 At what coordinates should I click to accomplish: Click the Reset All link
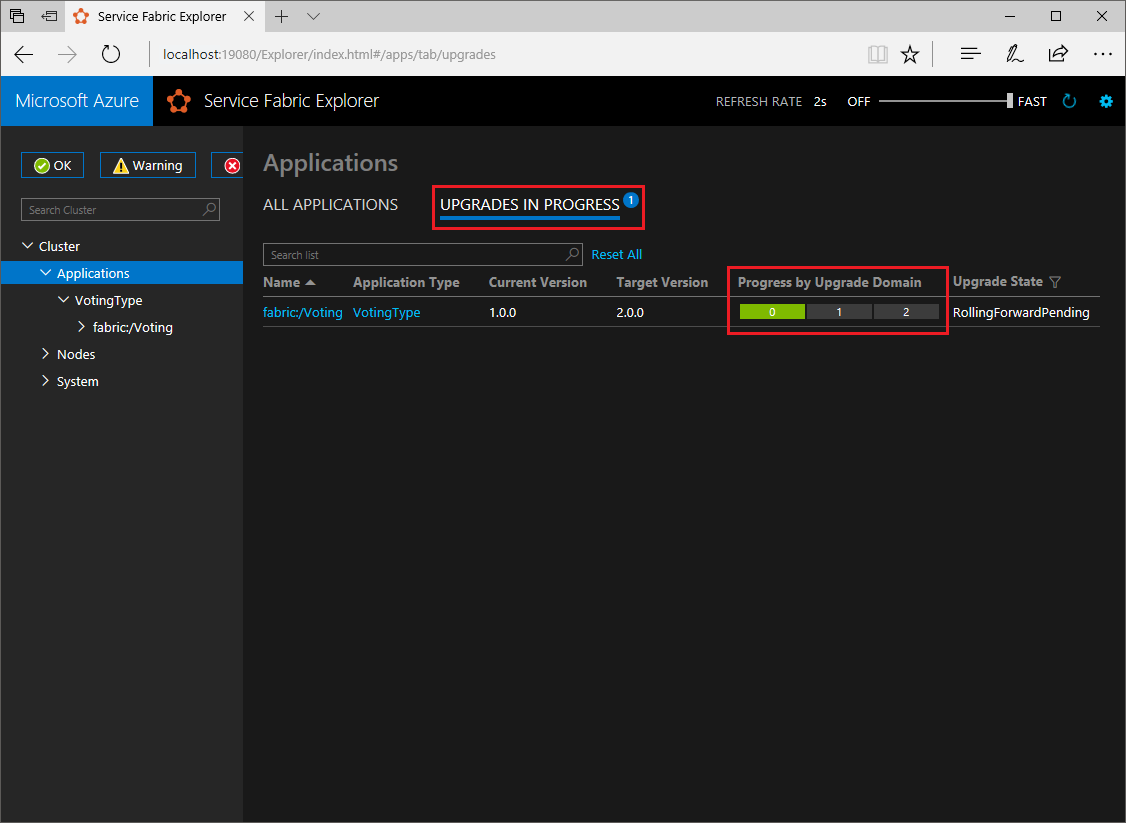coord(616,254)
